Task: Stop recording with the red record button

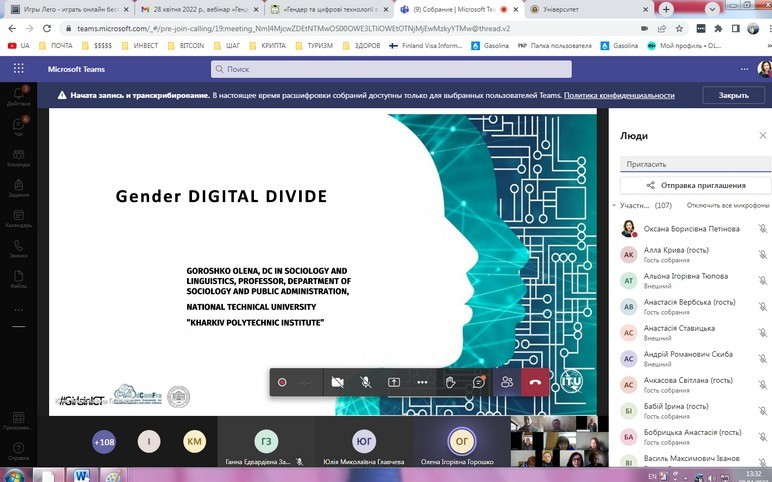Action: coord(282,382)
